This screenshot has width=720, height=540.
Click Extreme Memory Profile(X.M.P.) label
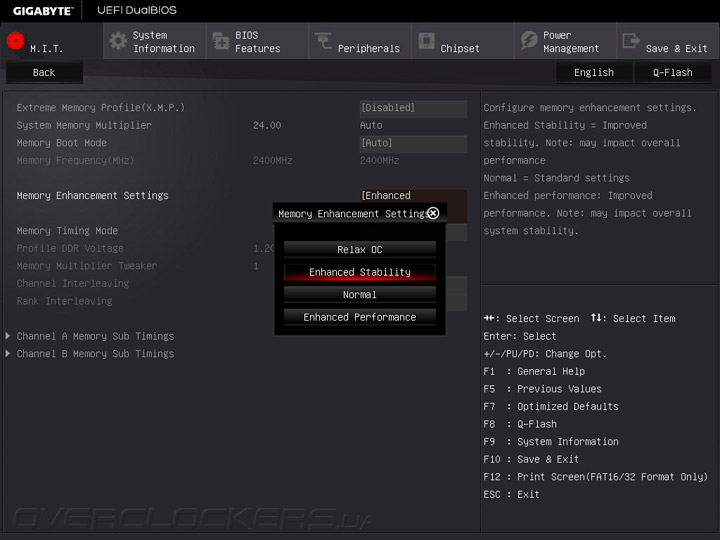101,107
